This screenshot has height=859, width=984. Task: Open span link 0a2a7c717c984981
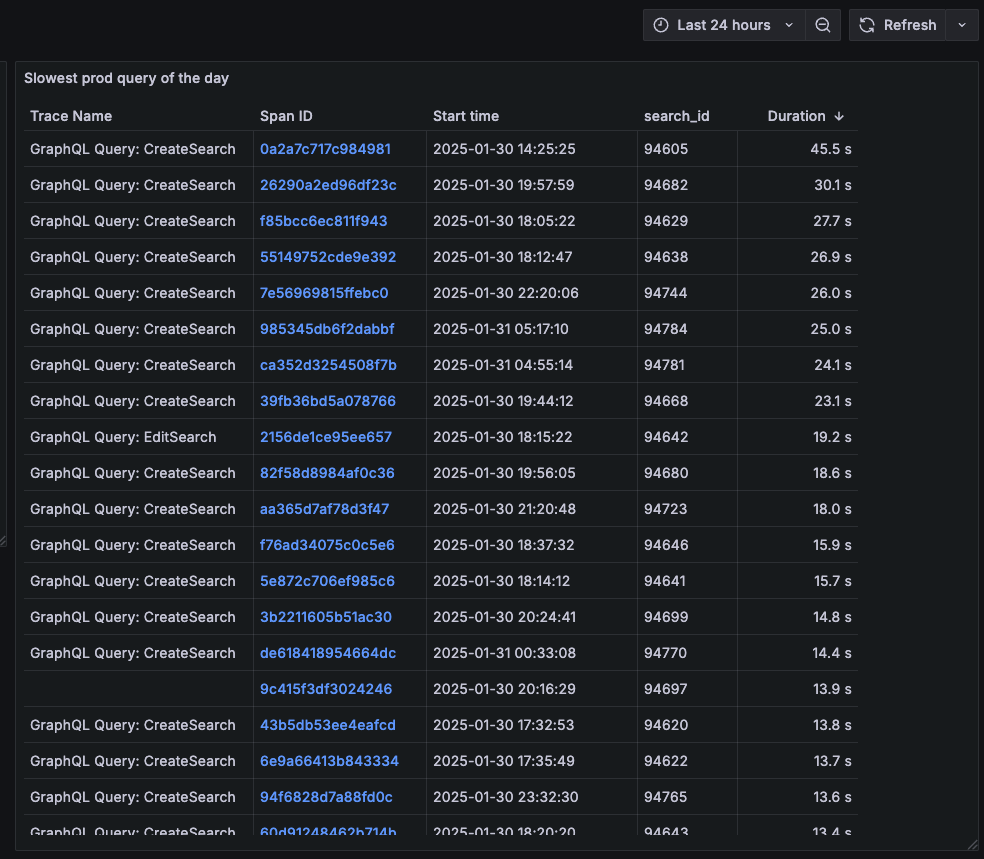pyautogui.click(x=325, y=149)
